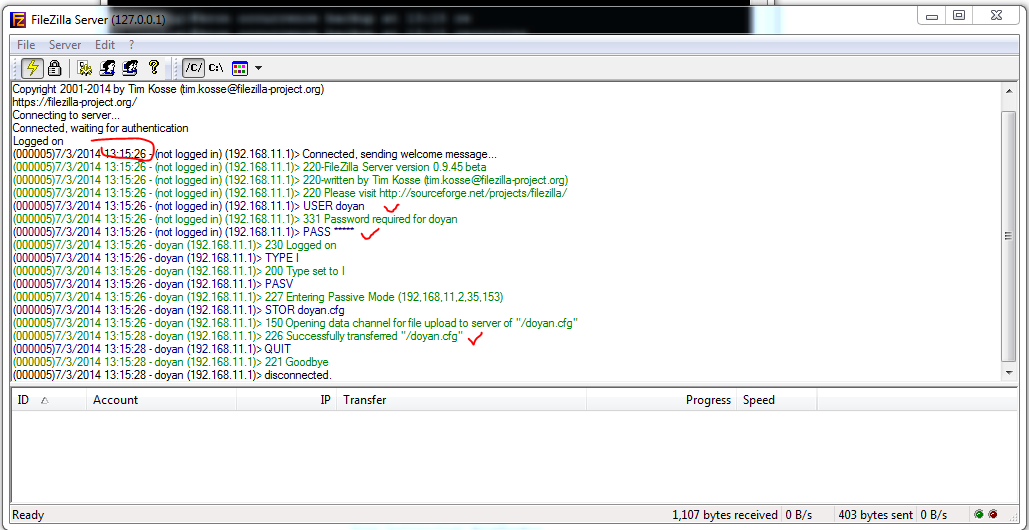Click the '226 Successfully transferred' log line

[238, 336]
